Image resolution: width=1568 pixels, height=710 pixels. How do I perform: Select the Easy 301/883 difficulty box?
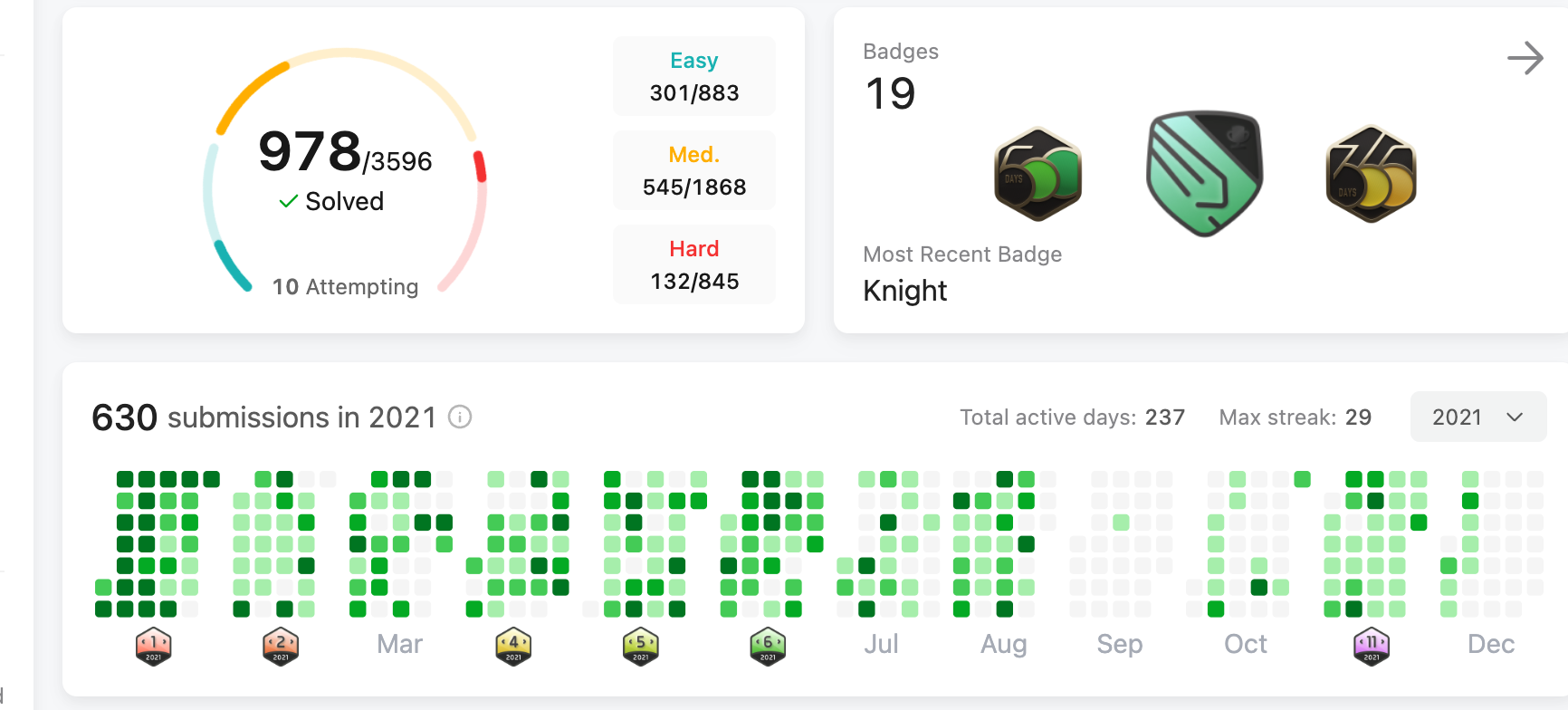pos(694,76)
